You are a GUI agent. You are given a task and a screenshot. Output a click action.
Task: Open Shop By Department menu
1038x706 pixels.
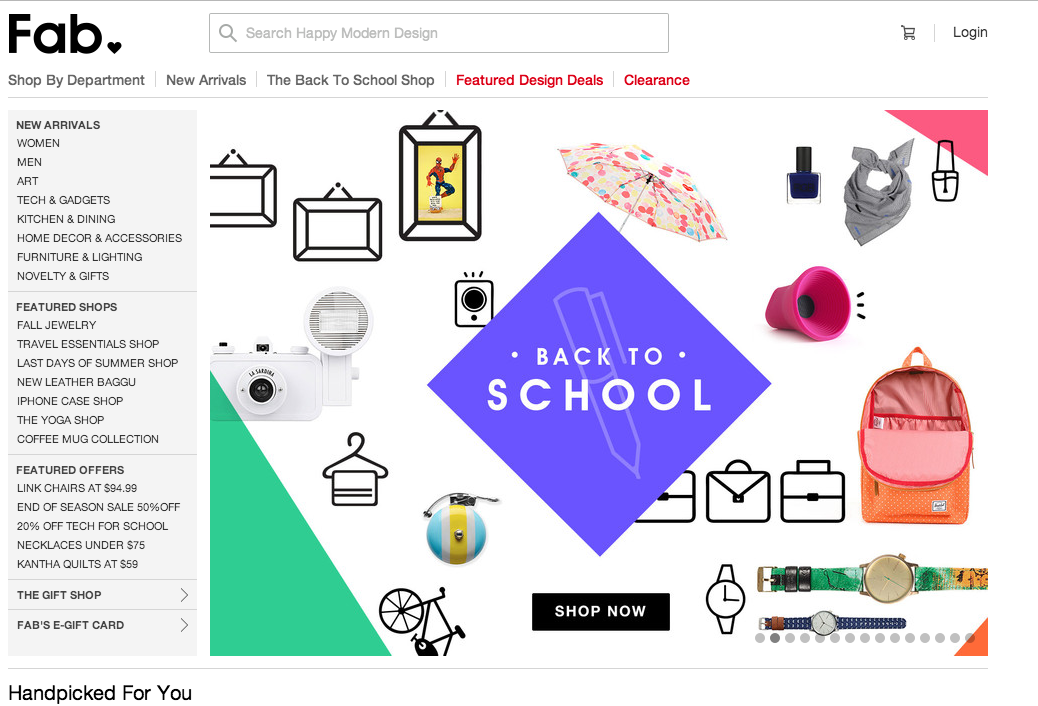pyautogui.click(x=76, y=80)
